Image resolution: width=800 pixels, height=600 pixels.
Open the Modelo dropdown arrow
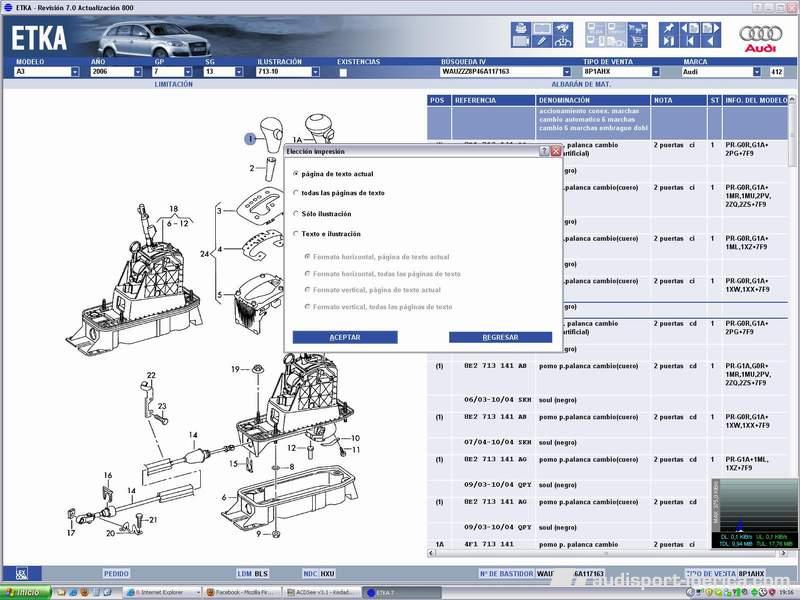tap(75, 72)
